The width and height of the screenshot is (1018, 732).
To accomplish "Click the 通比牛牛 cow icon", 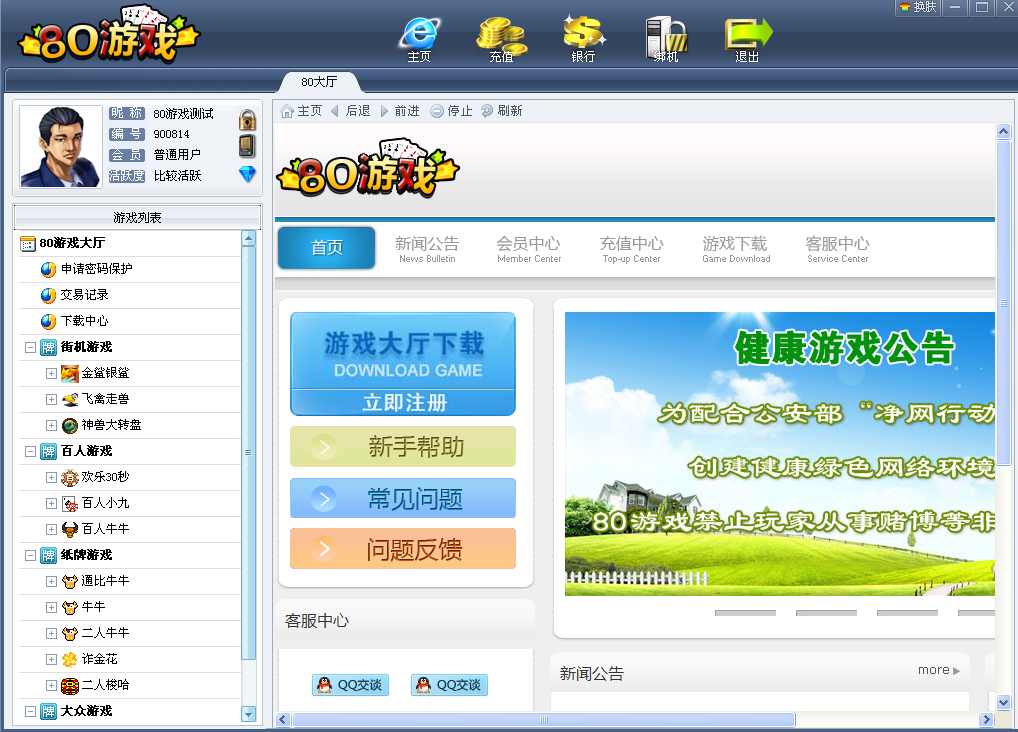I will click(69, 581).
